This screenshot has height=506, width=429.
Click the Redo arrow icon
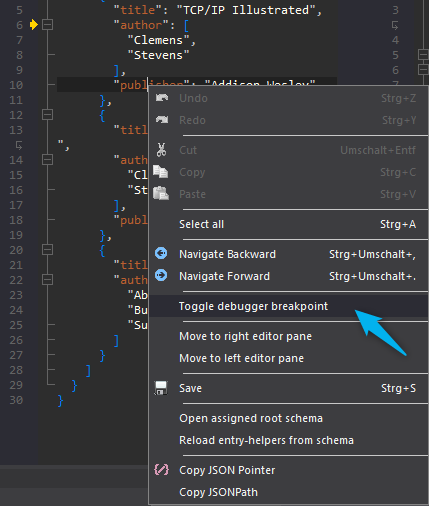162,120
